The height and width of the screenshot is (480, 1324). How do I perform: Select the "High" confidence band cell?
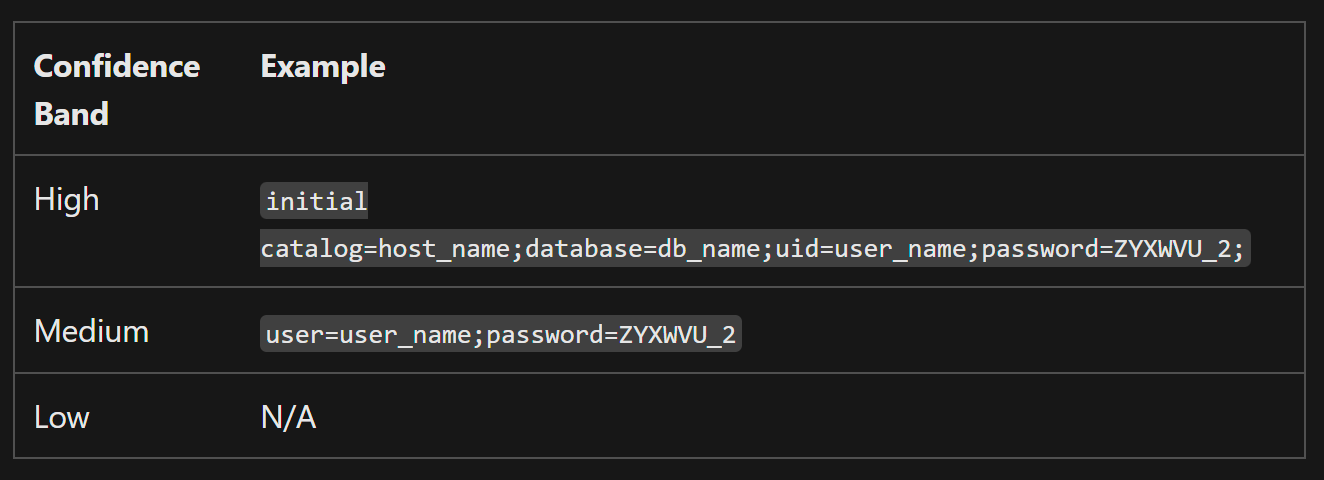click(67, 200)
